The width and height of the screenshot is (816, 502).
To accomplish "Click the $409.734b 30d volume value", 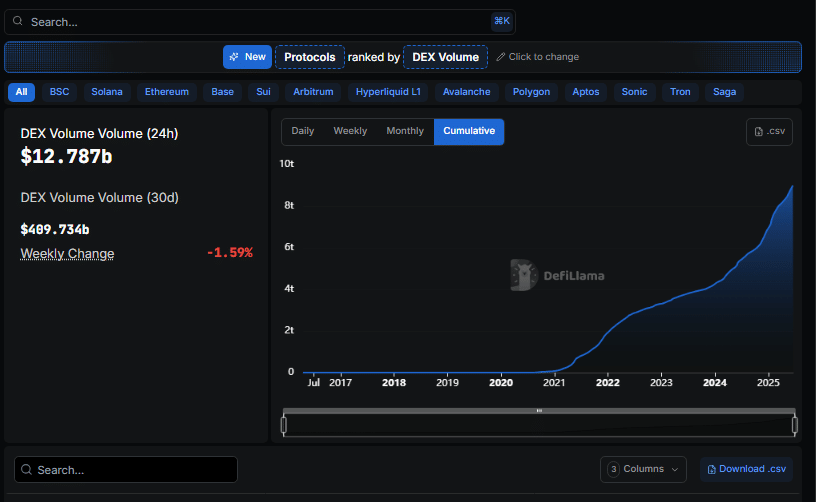I will [55, 229].
